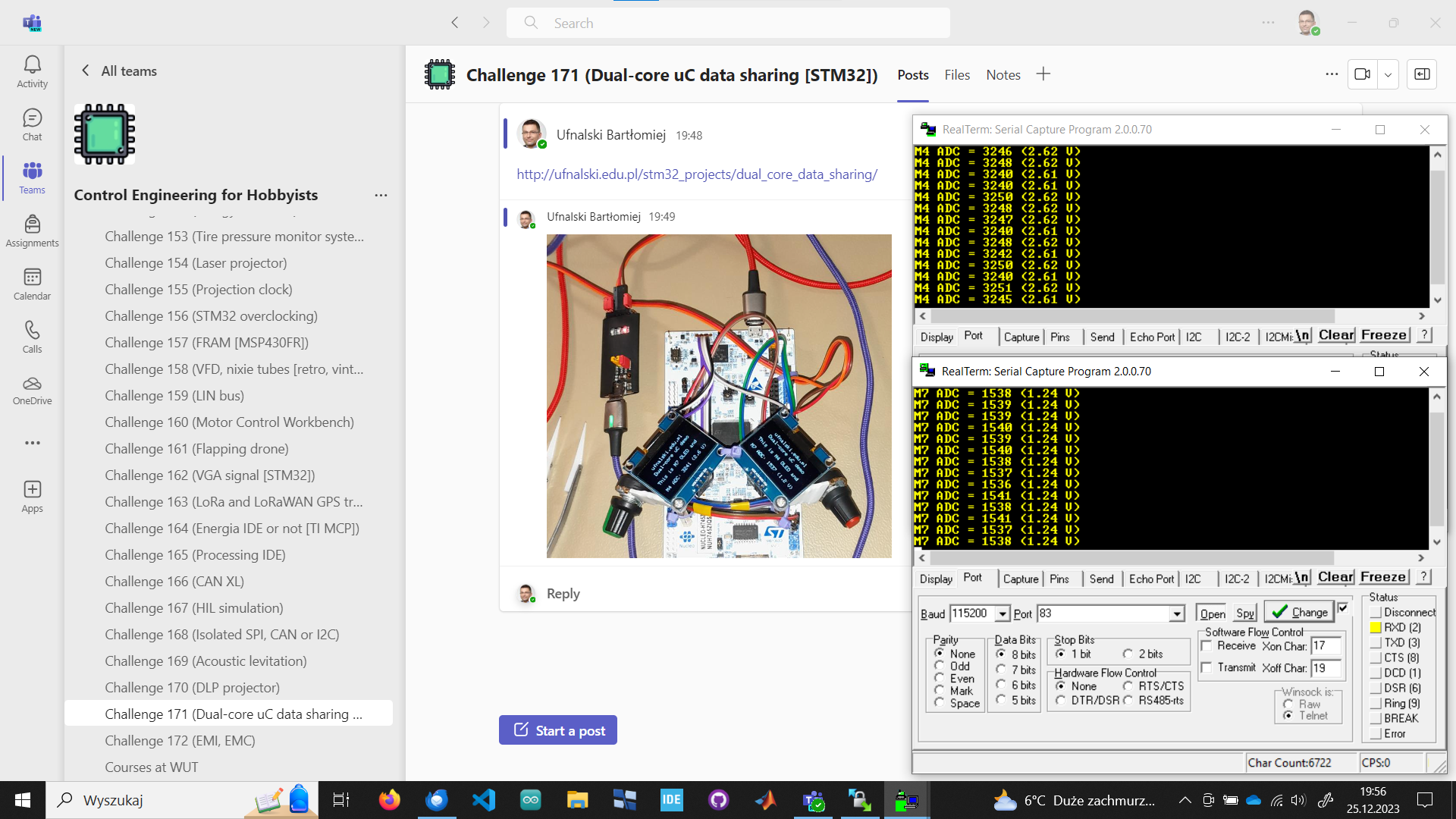Expand the Meet options dropdown arrow
The height and width of the screenshot is (819, 1456).
(x=1388, y=74)
